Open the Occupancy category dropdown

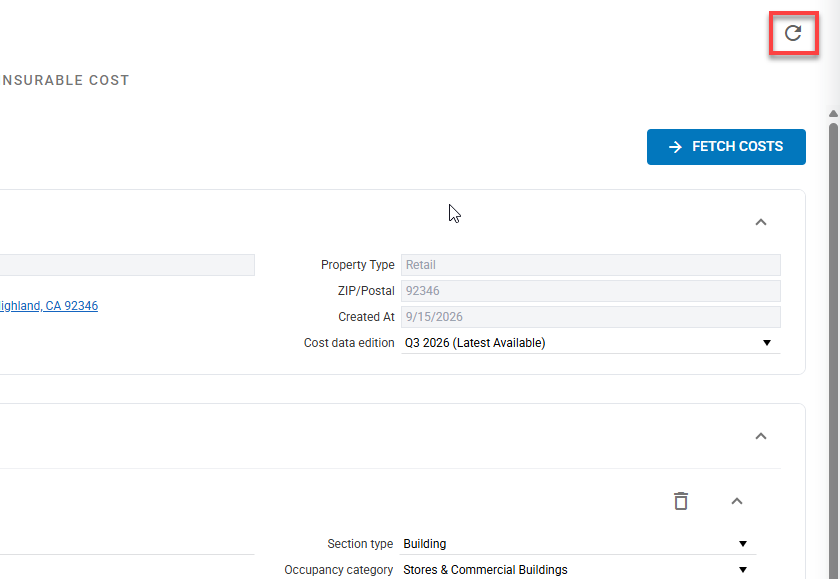578,569
